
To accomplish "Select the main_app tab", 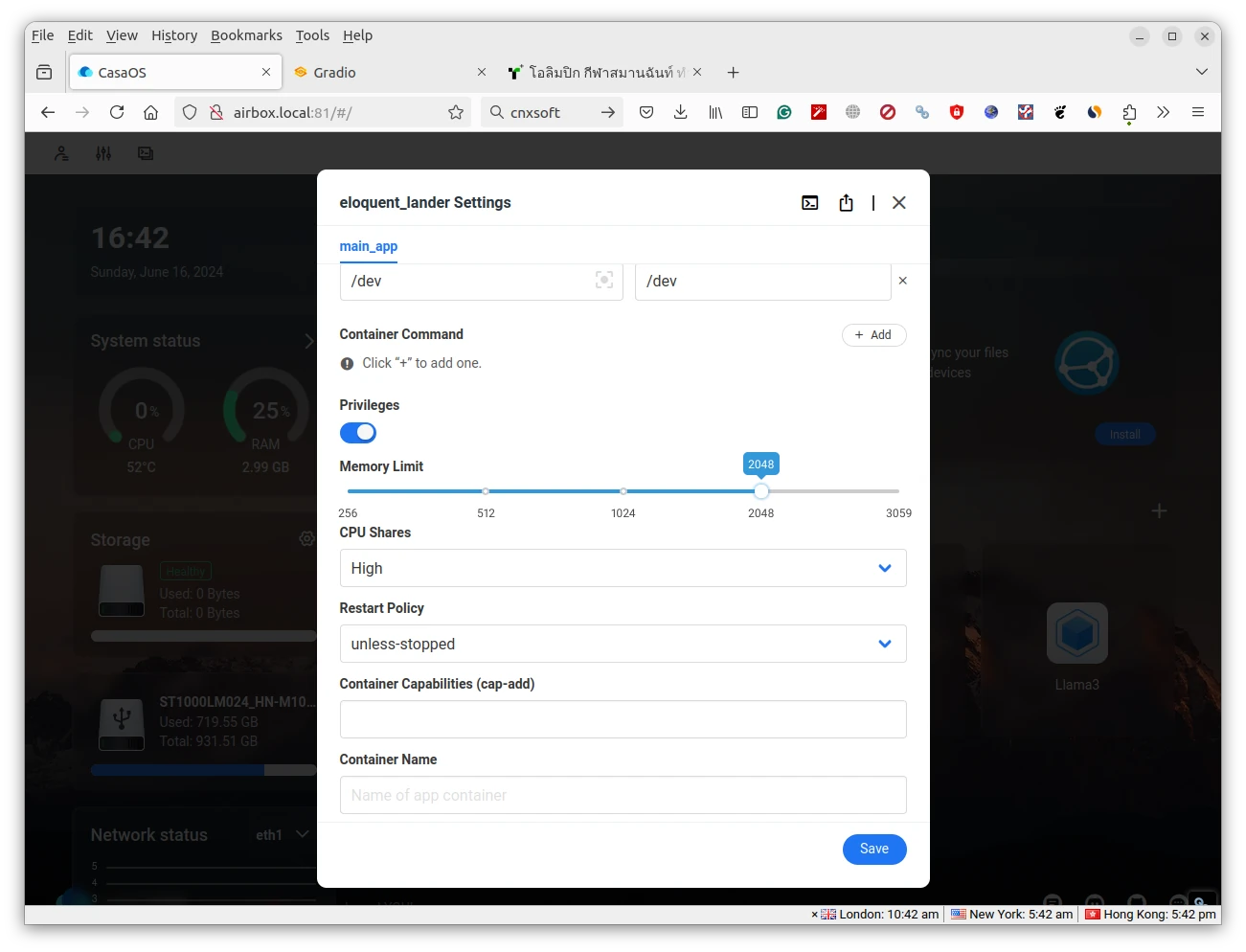I will pos(369,246).
